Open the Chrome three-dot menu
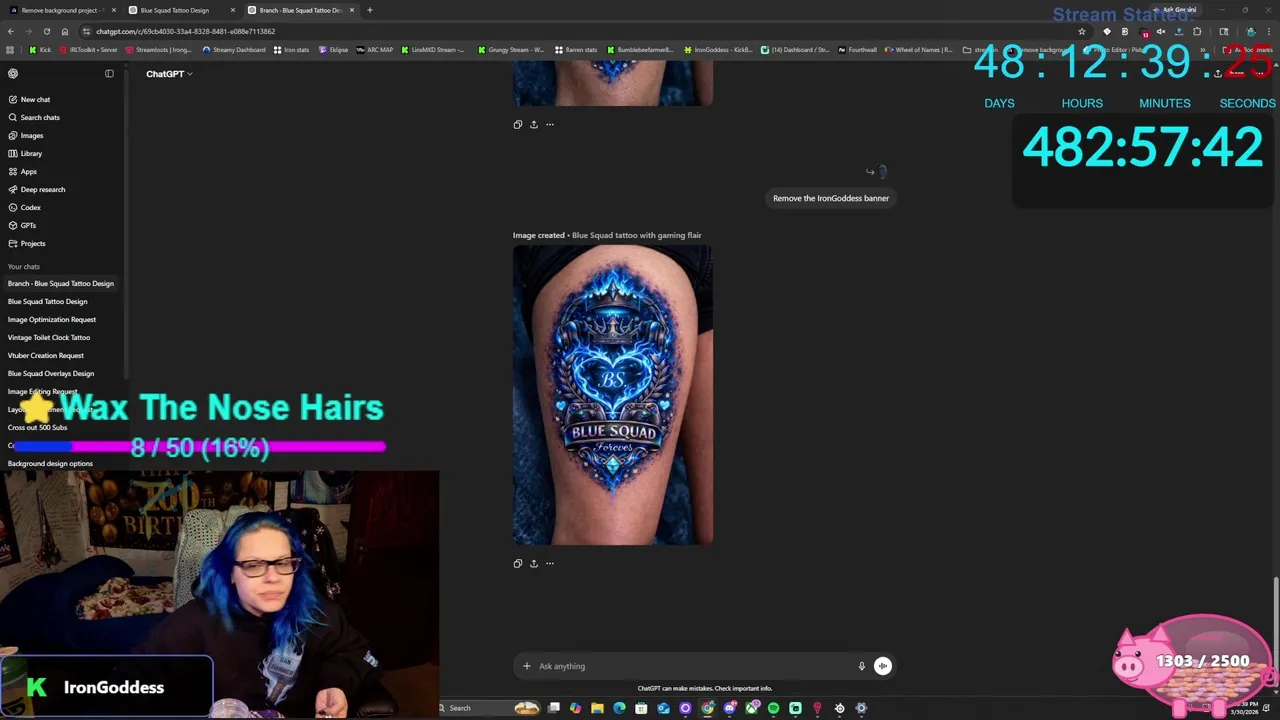 pyautogui.click(x=1268, y=31)
